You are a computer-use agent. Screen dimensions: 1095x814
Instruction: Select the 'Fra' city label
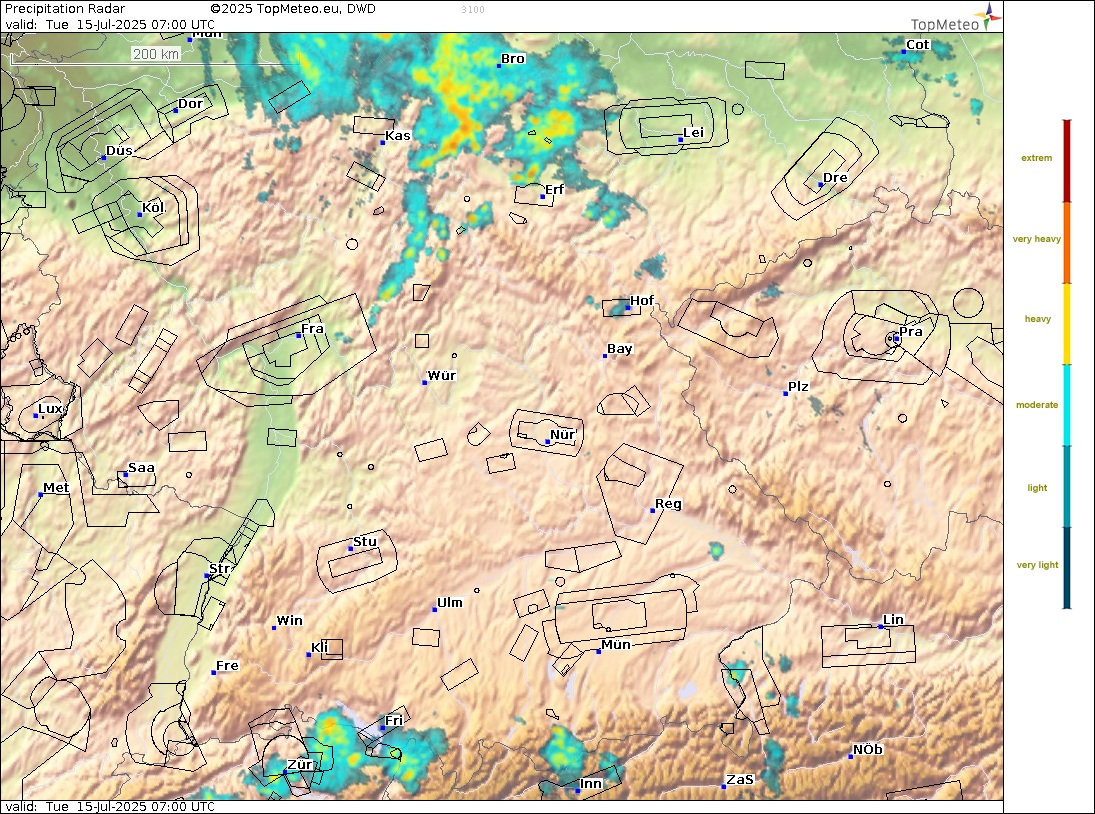click(x=312, y=329)
